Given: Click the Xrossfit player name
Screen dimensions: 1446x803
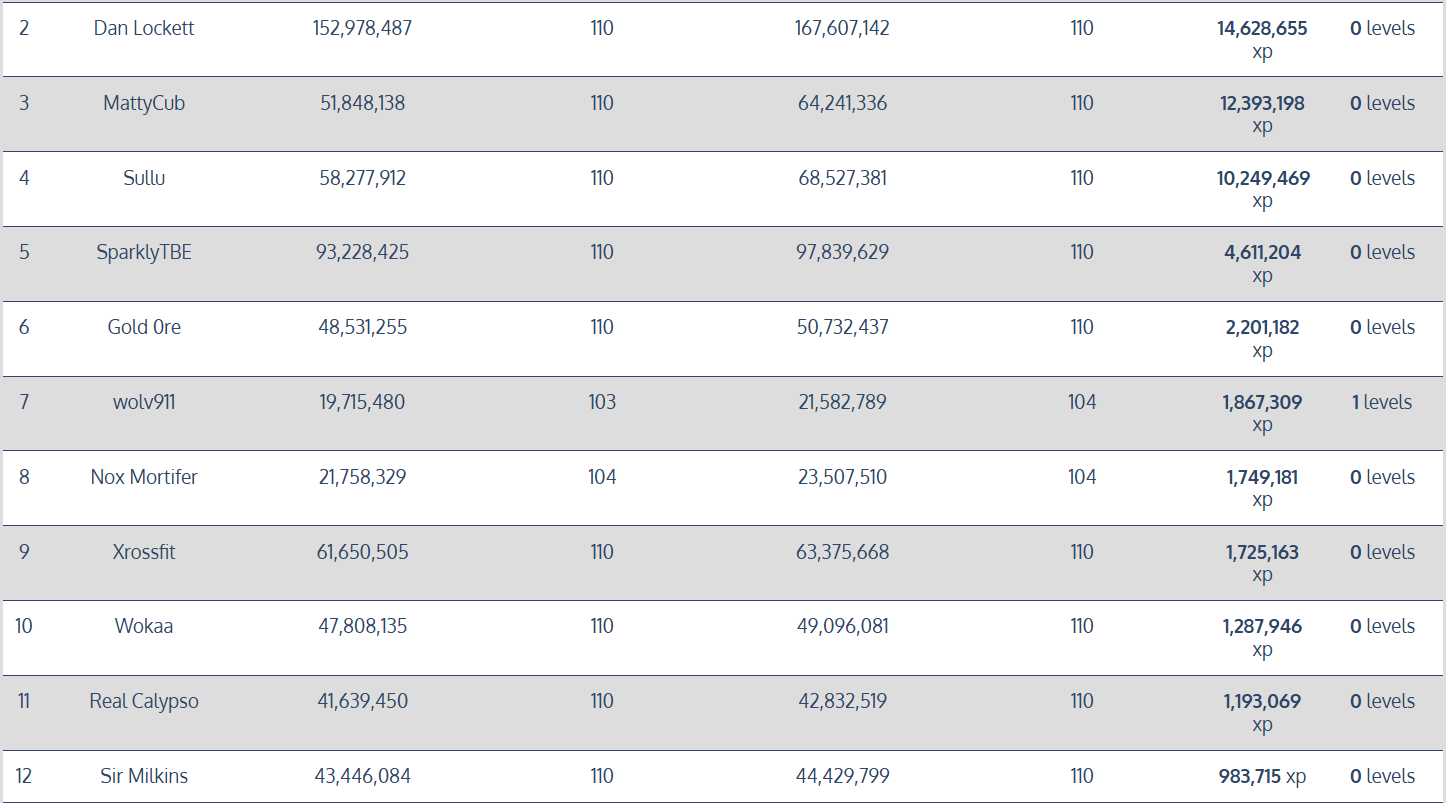Looking at the screenshot, I should click(144, 552).
